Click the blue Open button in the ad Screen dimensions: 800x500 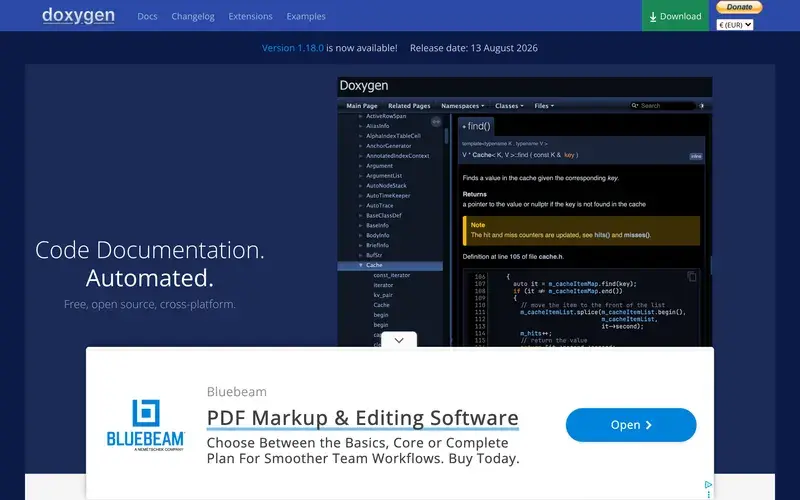(631, 424)
